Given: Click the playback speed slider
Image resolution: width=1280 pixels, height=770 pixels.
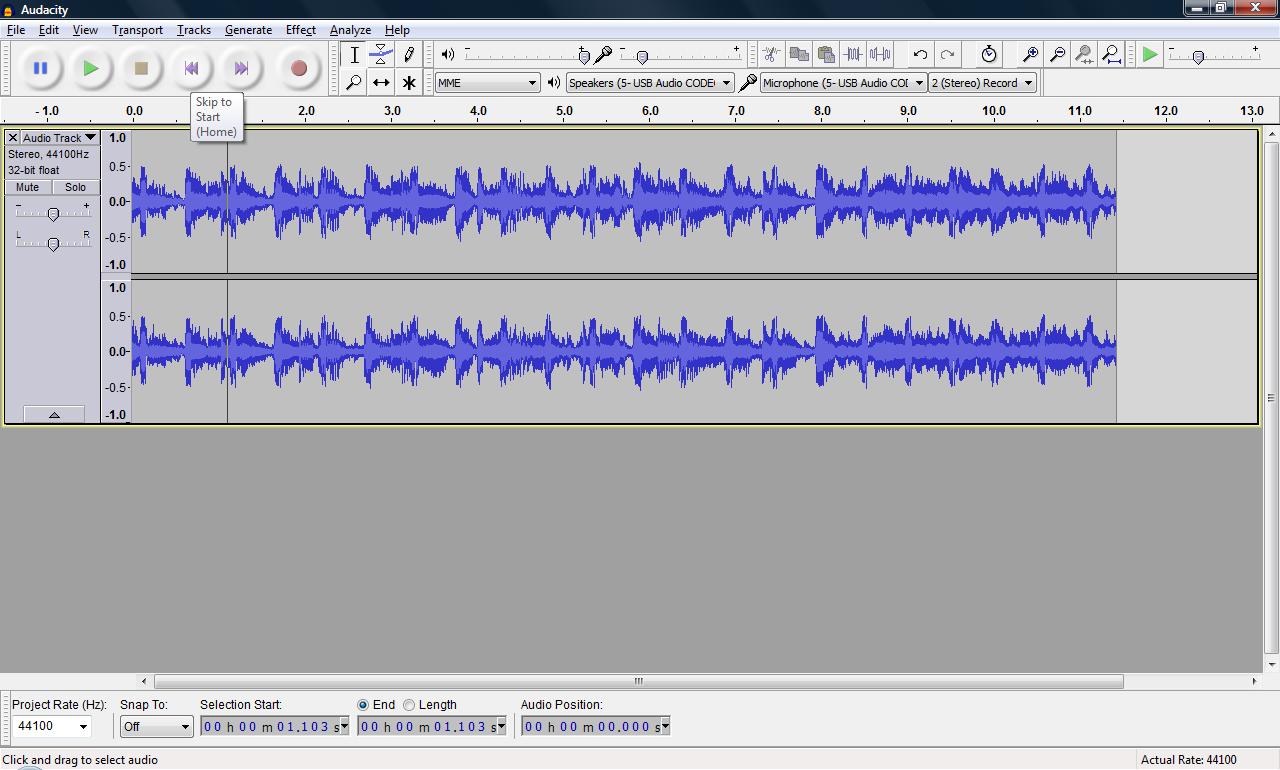Looking at the screenshot, I should [x=1214, y=55].
